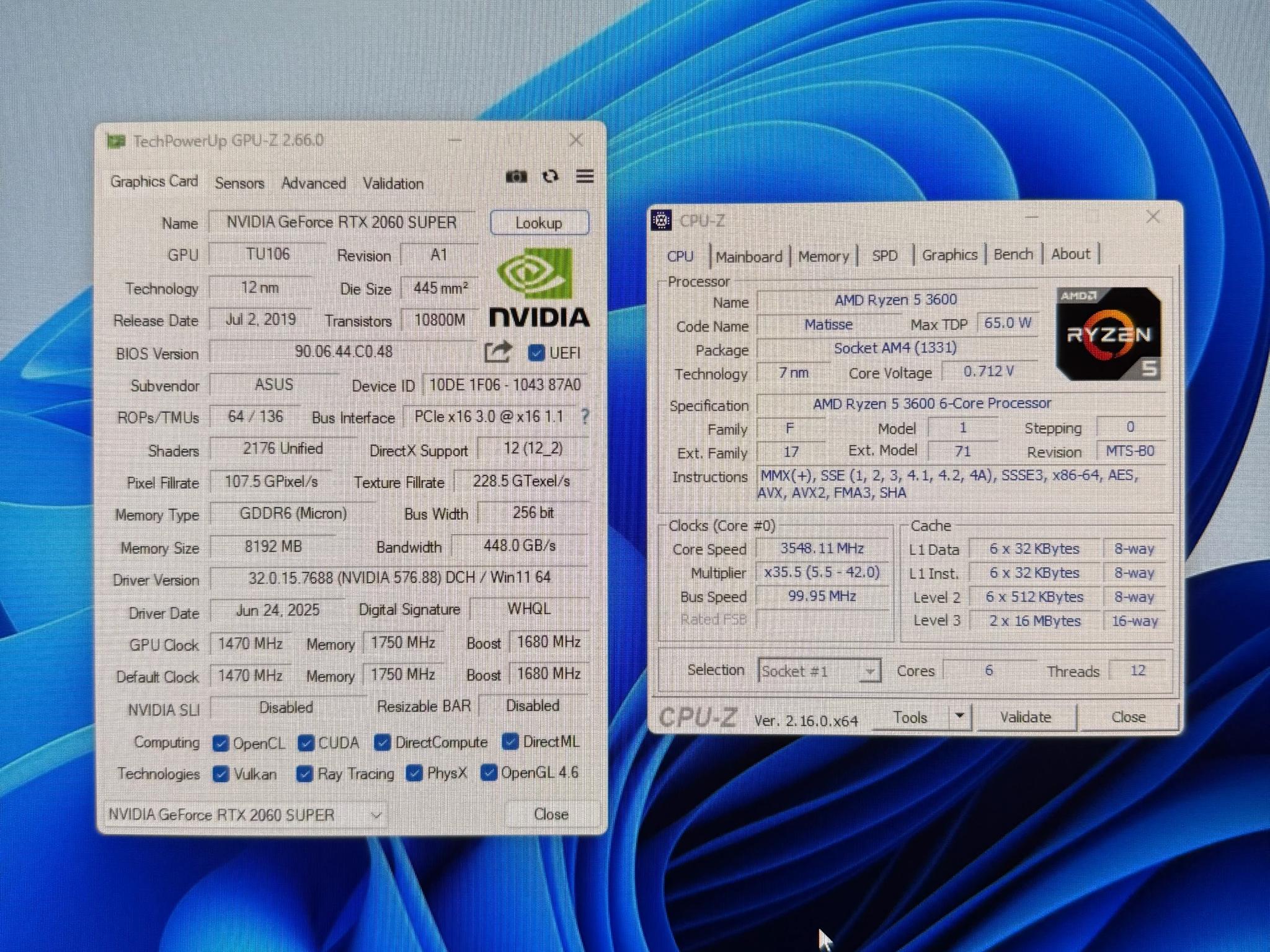Toggle the PhysX checkbox
The width and height of the screenshot is (1270, 952).
tap(414, 773)
